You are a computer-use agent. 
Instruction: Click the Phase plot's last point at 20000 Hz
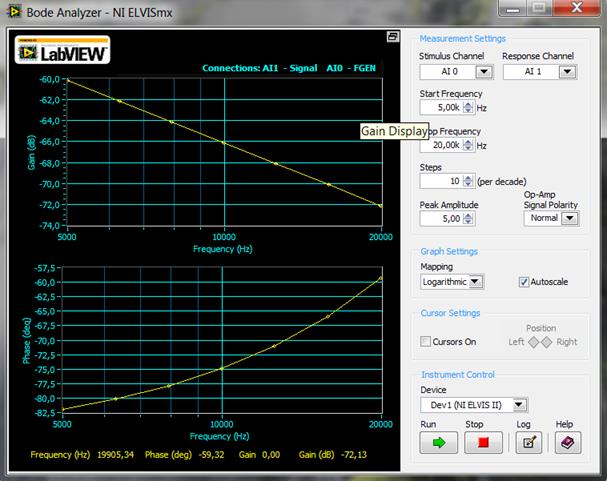pos(381,278)
